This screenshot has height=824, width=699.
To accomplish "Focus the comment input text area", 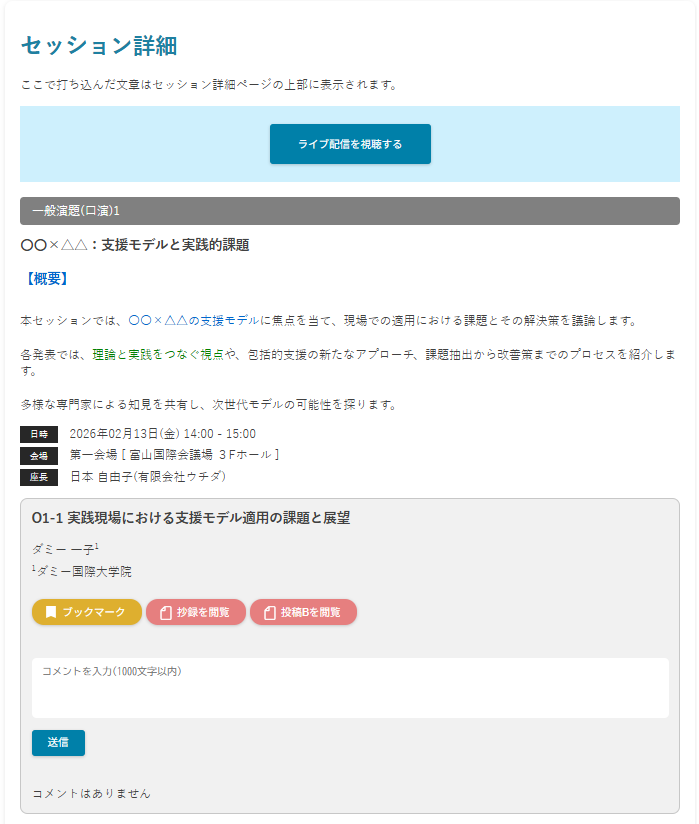I will pyautogui.click(x=350, y=688).
